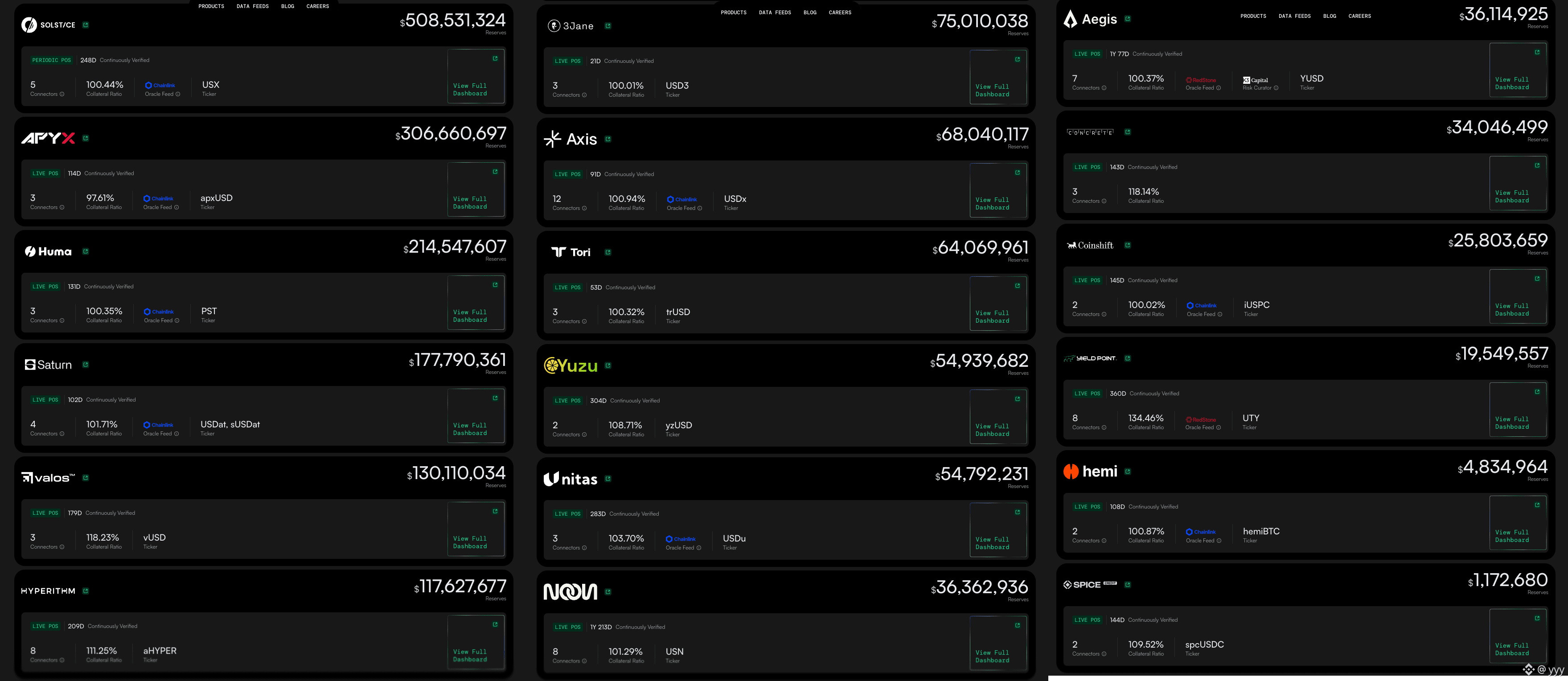Click the 'USDat, sUSDat' ticker text
Screen dimensions: 1568x681
[x=230, y=424]
